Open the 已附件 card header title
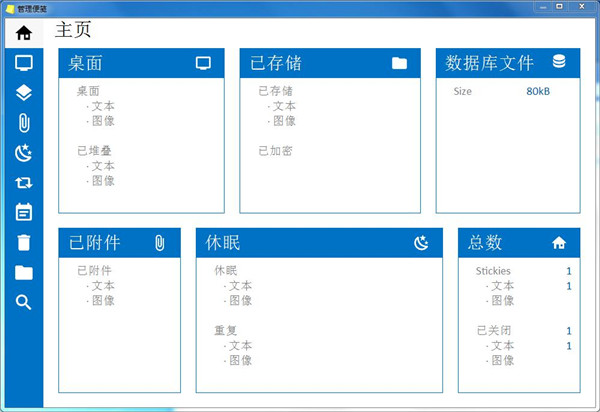Image resolution: width=600 pixels, height=412 pixels. click(95, 243)
